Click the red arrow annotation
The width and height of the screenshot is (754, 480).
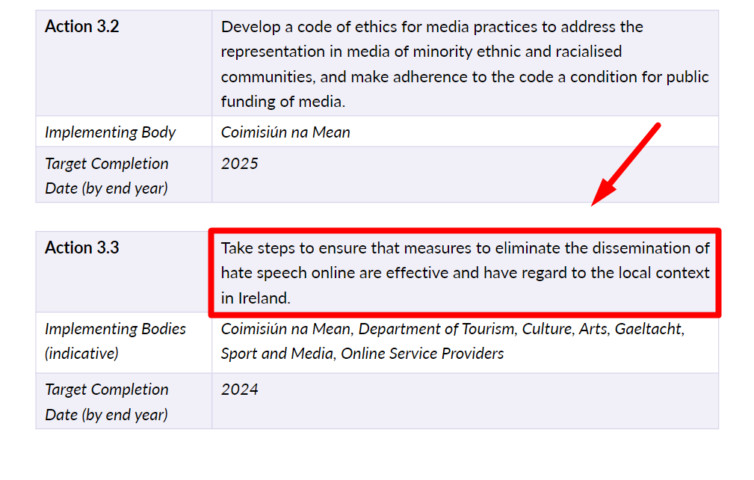pyautogui.click(x=626, y=163)
